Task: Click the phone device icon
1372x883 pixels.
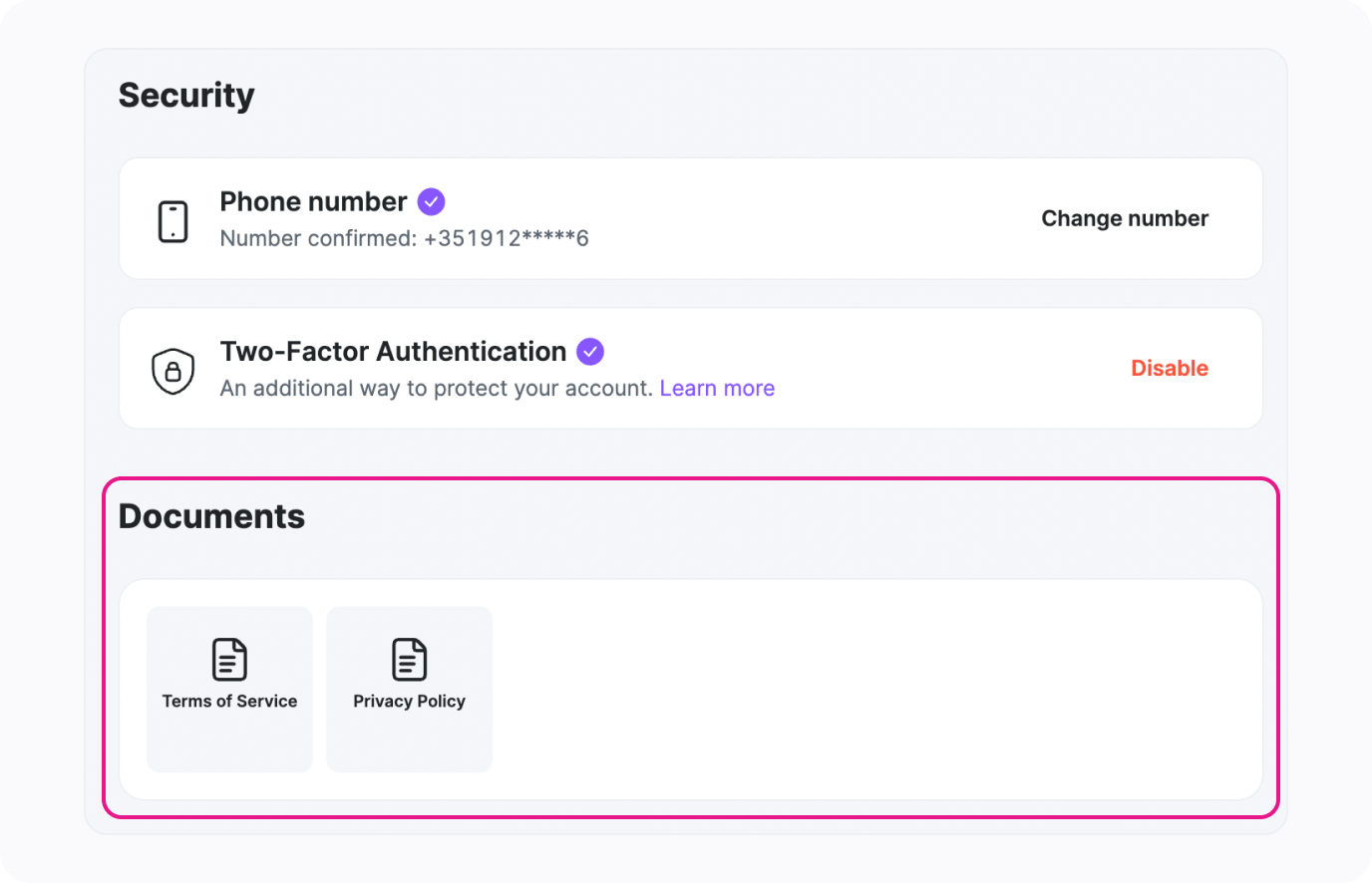Action: [x=173, y=220]
